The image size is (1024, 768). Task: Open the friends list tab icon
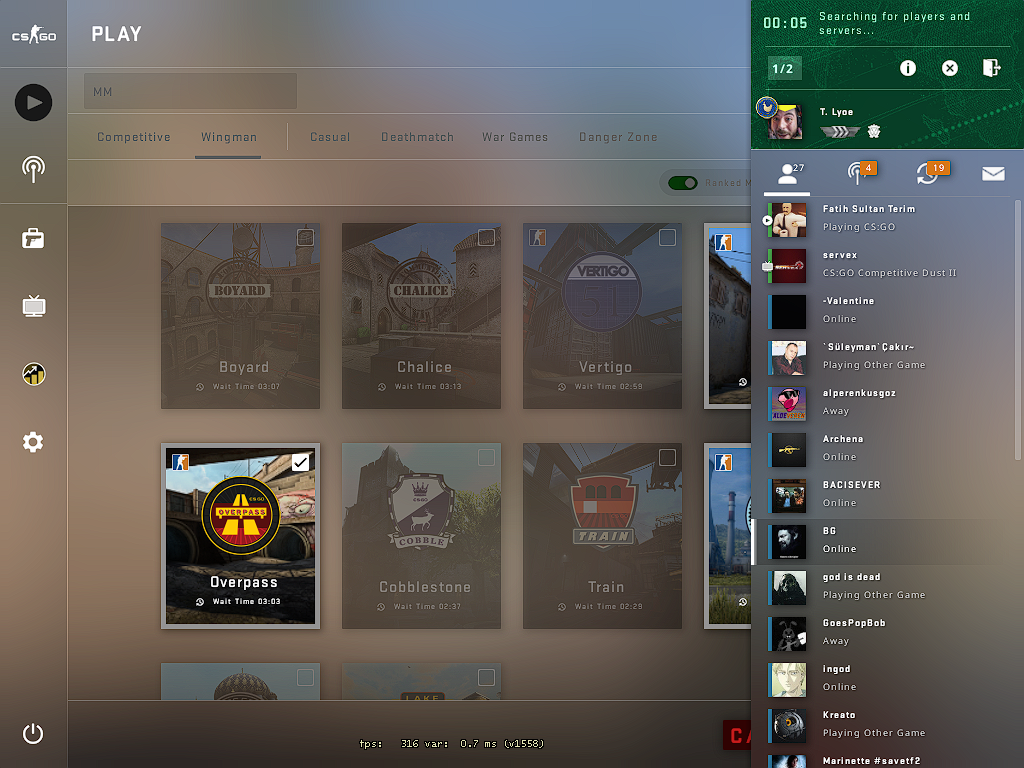click(x=788, y=174)
